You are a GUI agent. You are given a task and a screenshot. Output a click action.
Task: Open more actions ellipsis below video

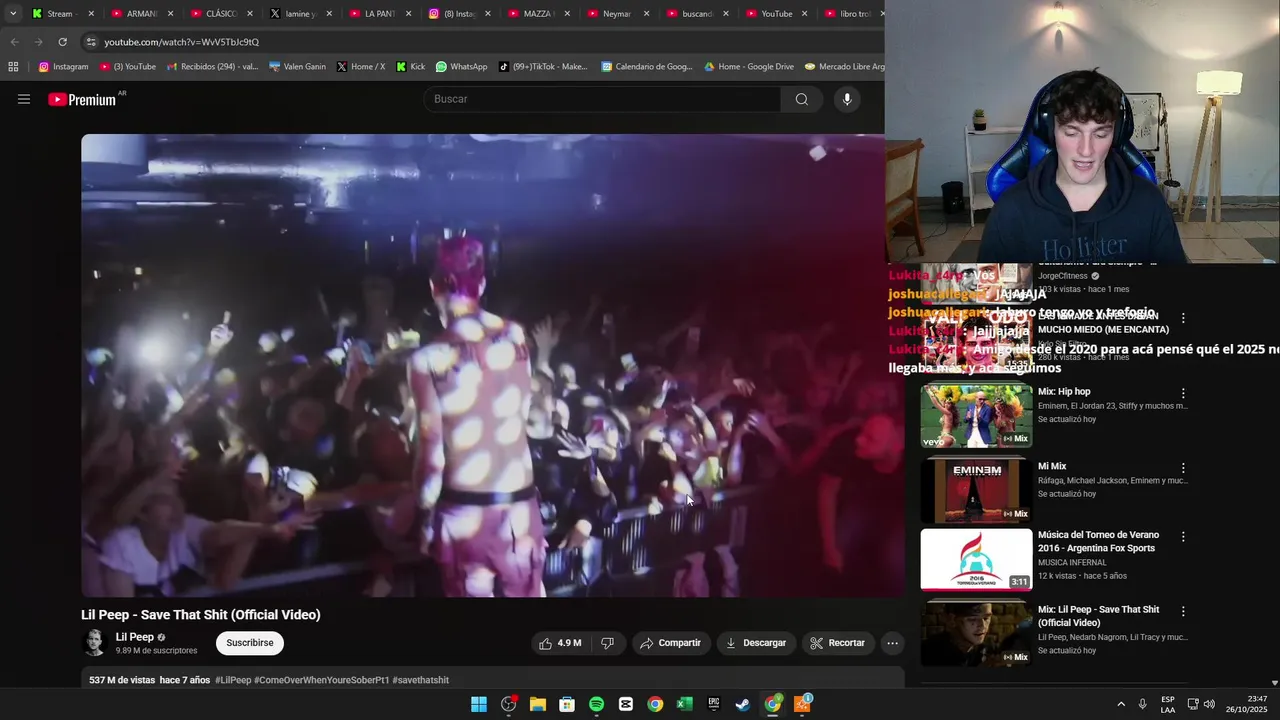click(892, 643)
